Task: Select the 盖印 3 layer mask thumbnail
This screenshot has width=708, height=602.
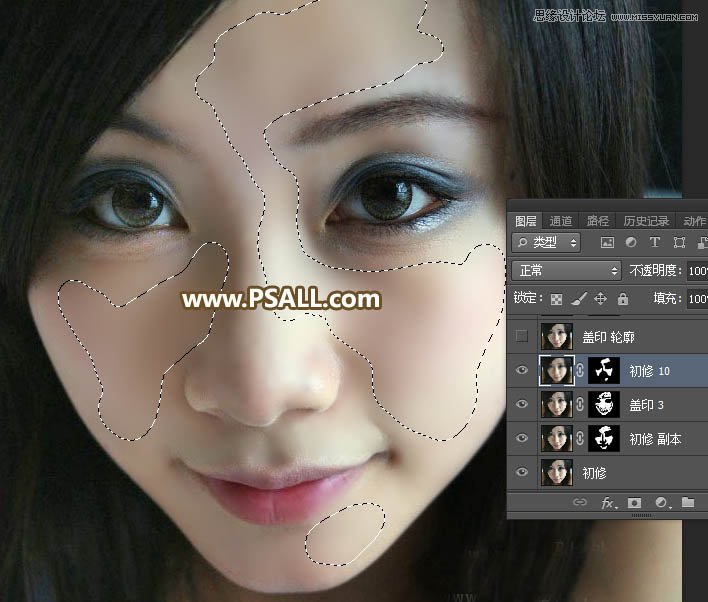Action: point(604,404)
